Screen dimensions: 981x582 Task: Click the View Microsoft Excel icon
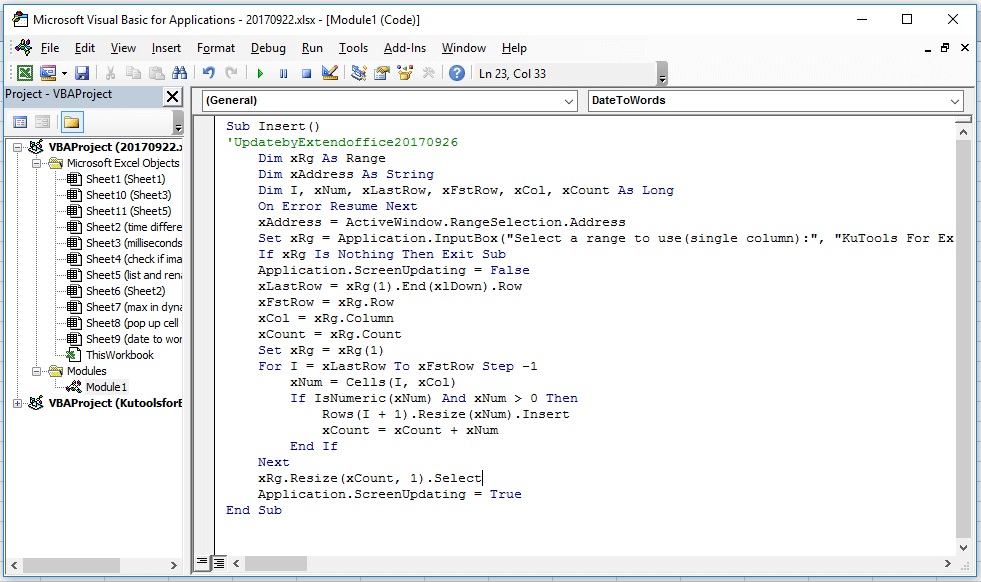[x=24, y=73]
